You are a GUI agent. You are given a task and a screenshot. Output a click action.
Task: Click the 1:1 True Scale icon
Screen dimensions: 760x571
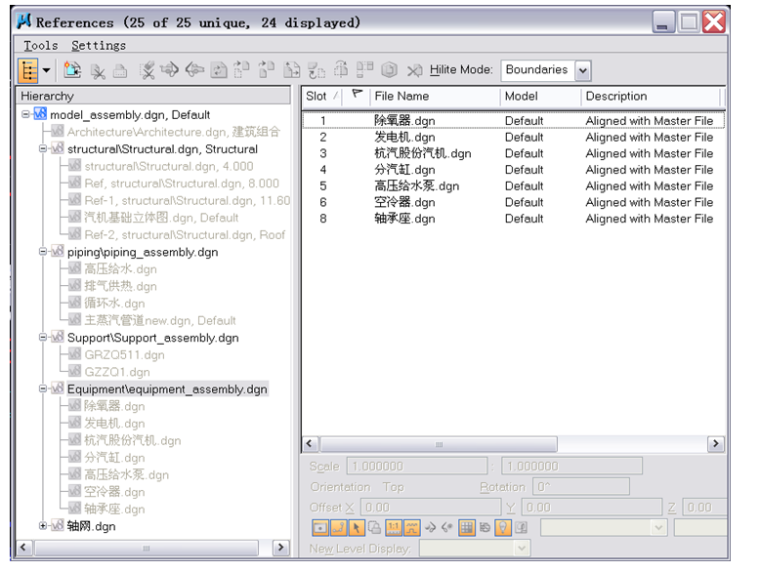(x=394, y=528)
